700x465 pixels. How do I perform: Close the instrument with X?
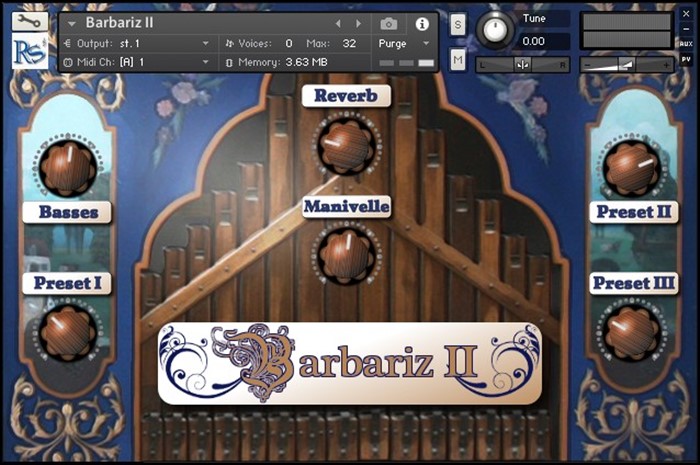pyautogui.click(x=686, y=14)
